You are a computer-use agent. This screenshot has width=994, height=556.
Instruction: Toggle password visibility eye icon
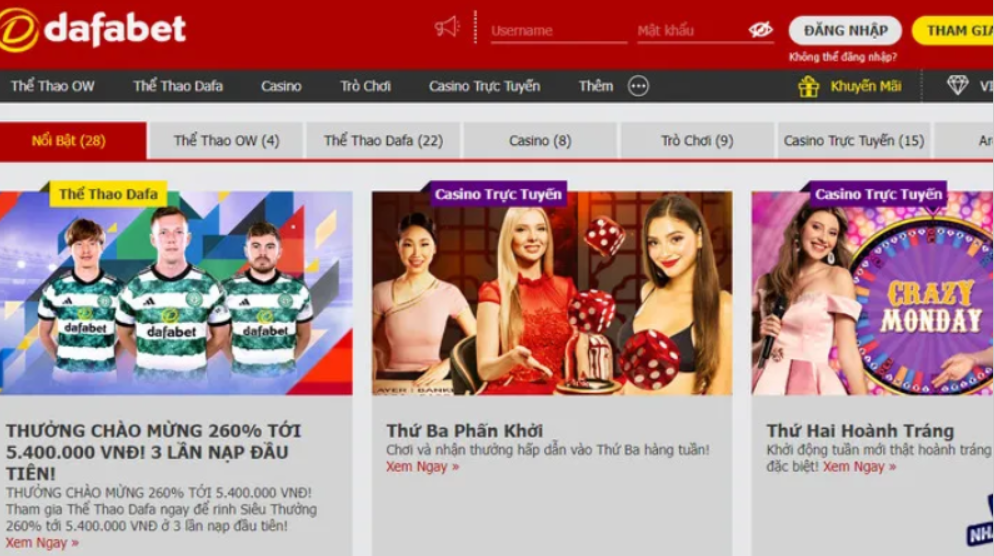click(760, 29)
